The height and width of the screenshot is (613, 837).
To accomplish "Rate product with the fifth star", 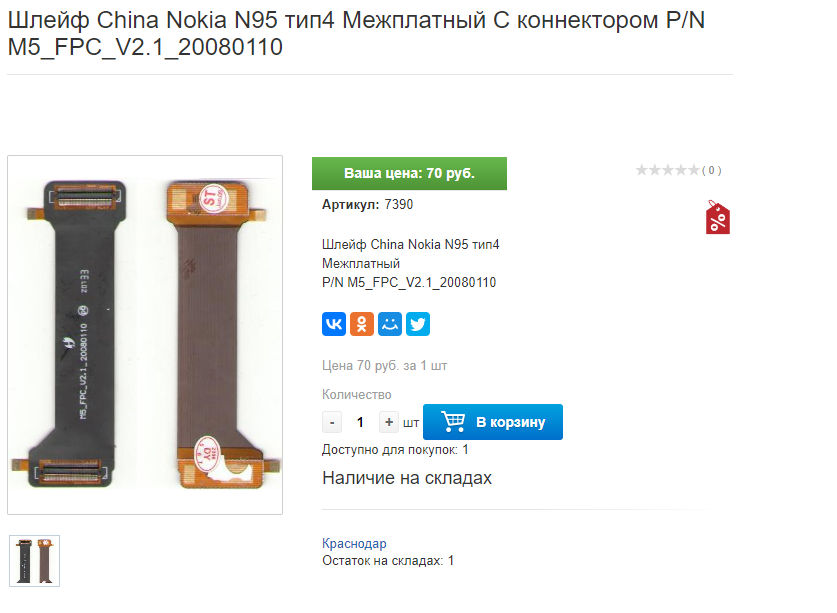I will click(693, 170).
